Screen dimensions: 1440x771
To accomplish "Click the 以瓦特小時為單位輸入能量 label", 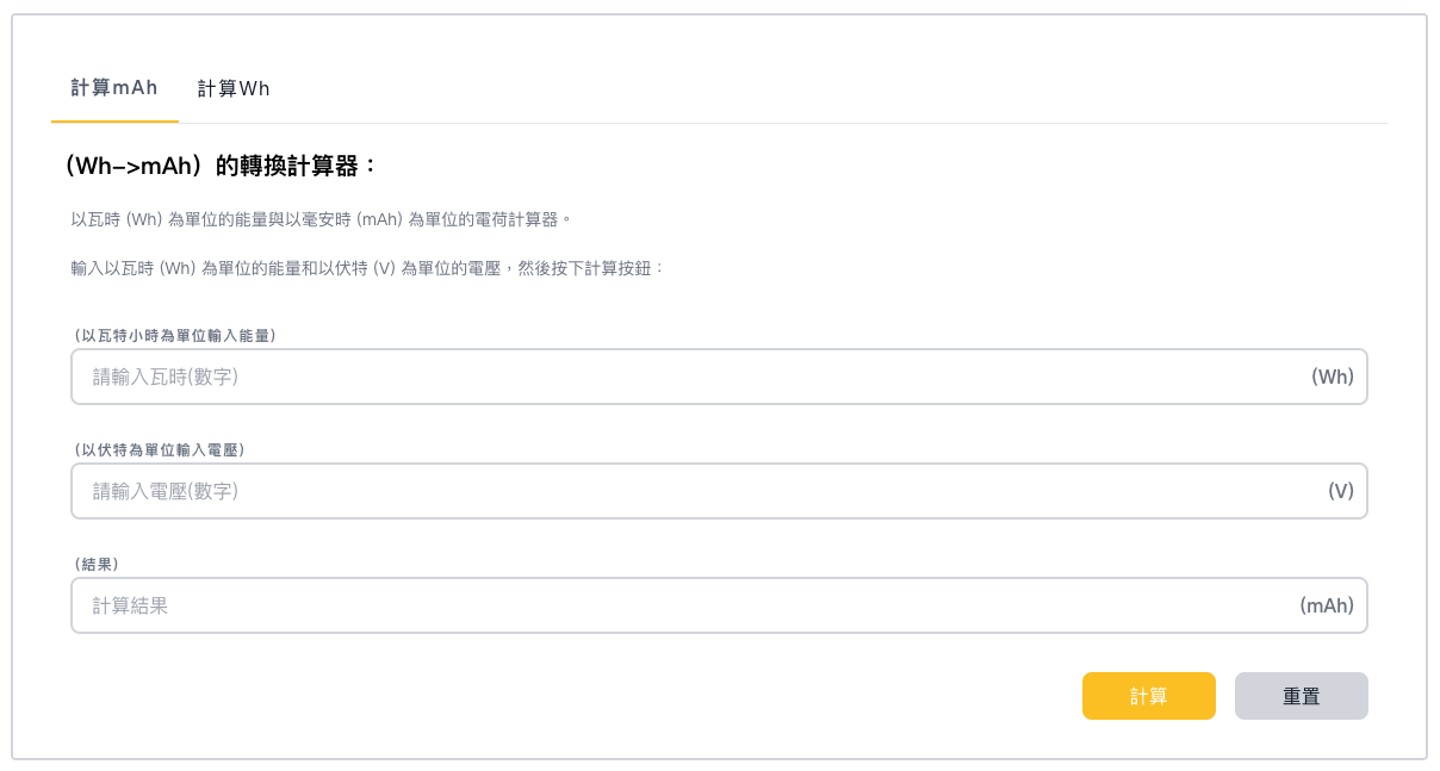I will [x=174, y=336].
